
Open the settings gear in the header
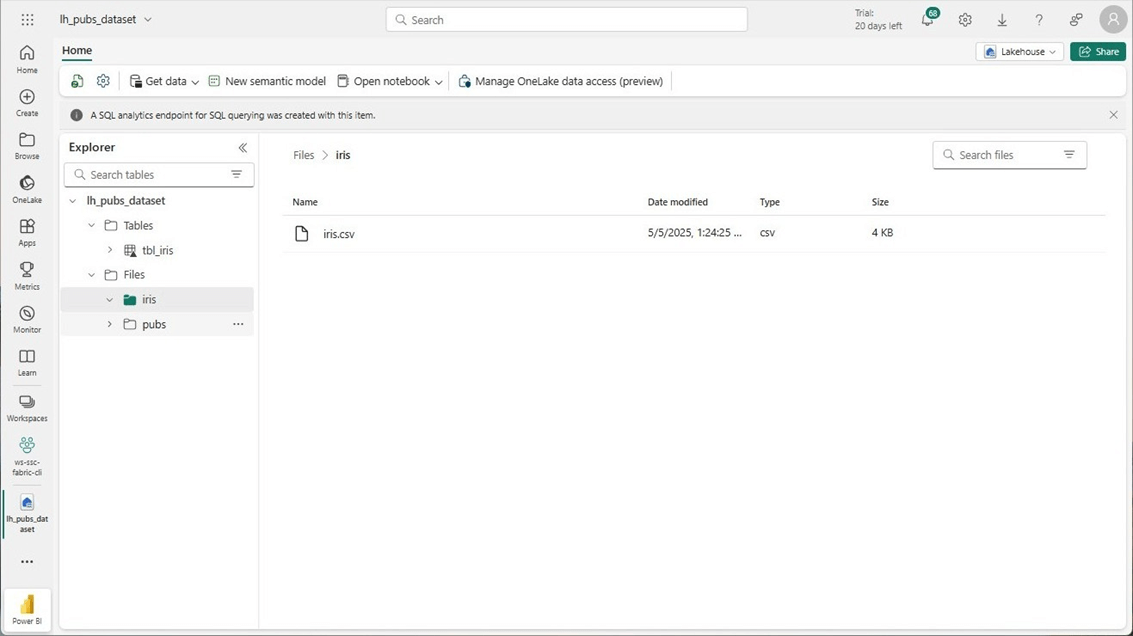965,20
